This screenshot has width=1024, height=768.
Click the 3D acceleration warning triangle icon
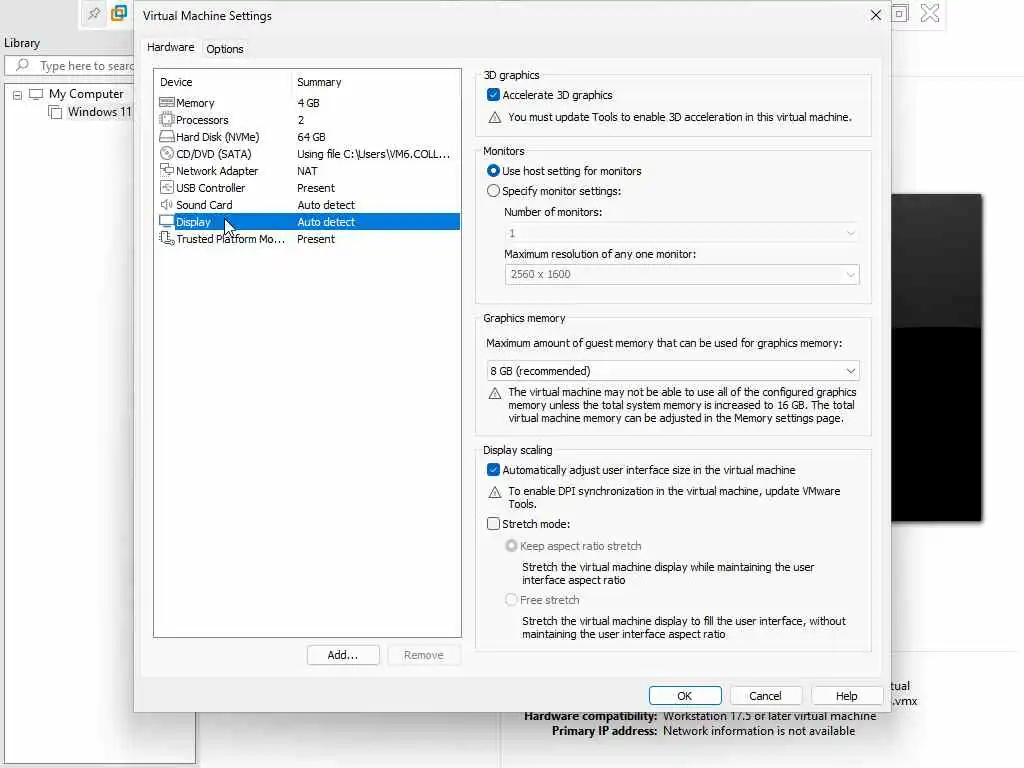(494, 118)
